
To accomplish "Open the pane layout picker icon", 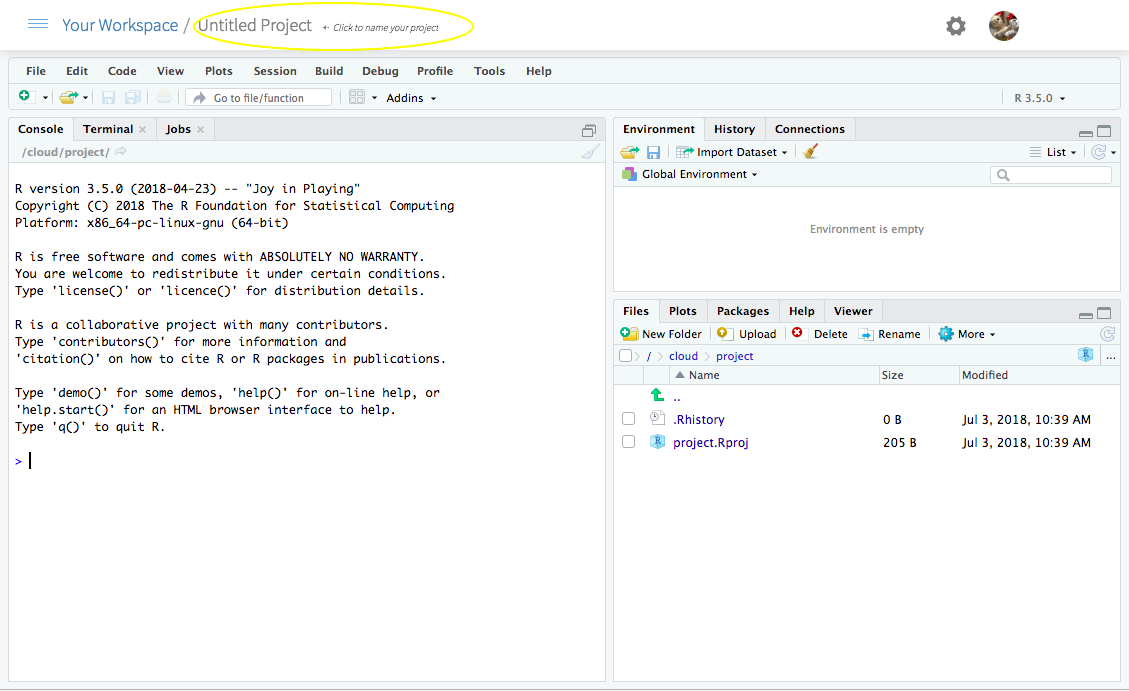I will click(x=358, y=96).
